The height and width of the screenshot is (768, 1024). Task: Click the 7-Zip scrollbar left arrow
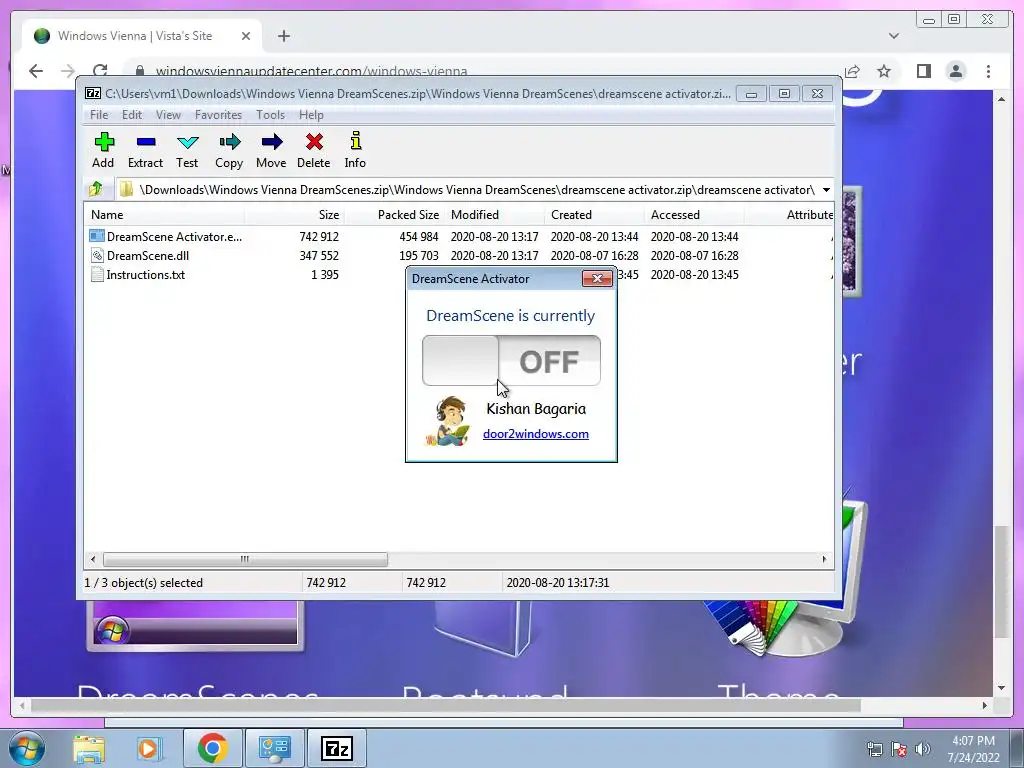tap(93, 560)
